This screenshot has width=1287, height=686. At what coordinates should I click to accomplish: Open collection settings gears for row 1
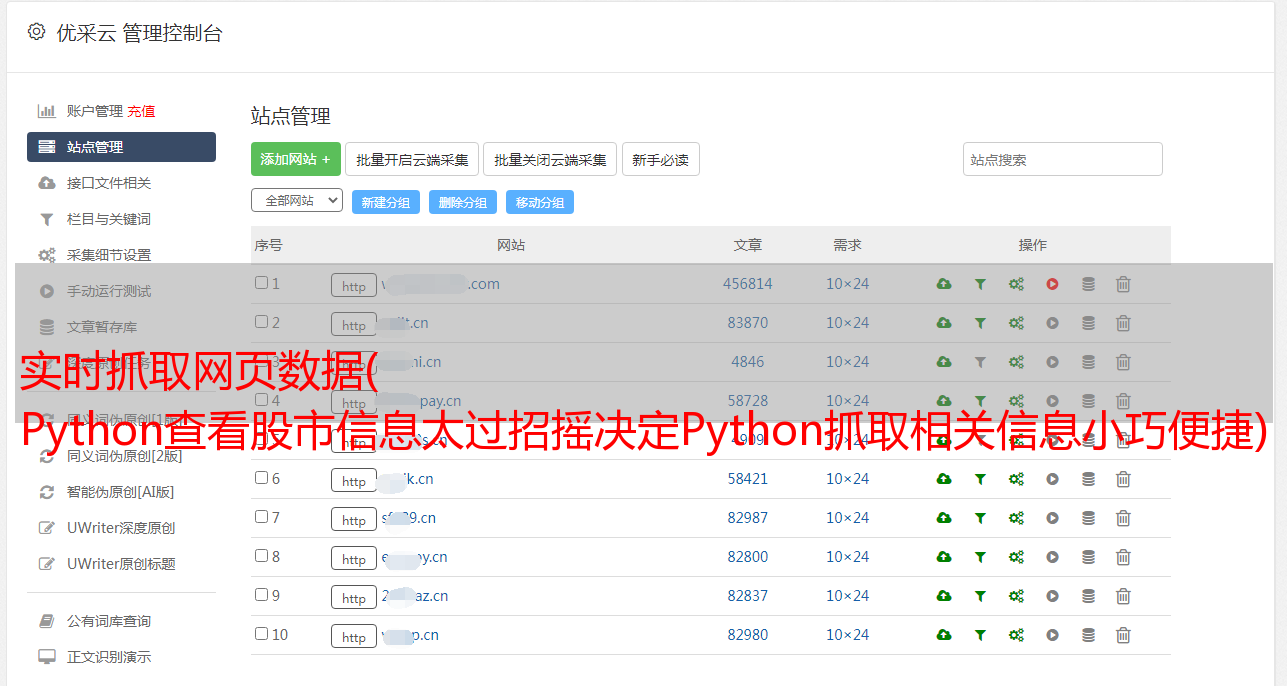[x=1016, y=284]
